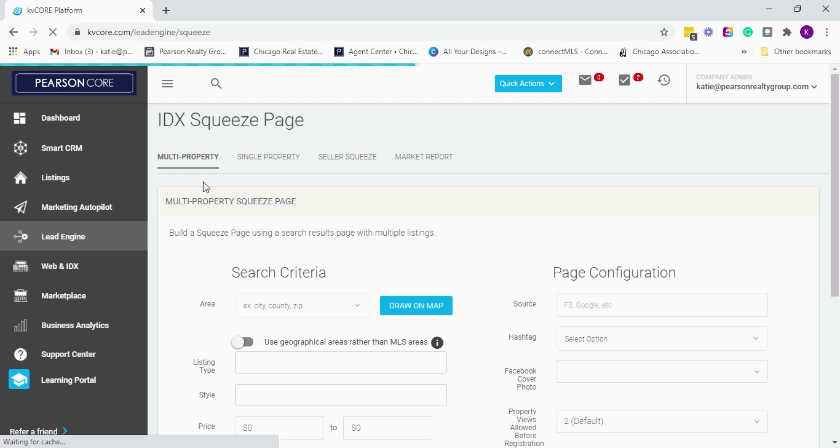The width and height of the screenshot is (840, 448).
Task: Open the Business Analytics bar chart icon
Action: coord(20,325)
